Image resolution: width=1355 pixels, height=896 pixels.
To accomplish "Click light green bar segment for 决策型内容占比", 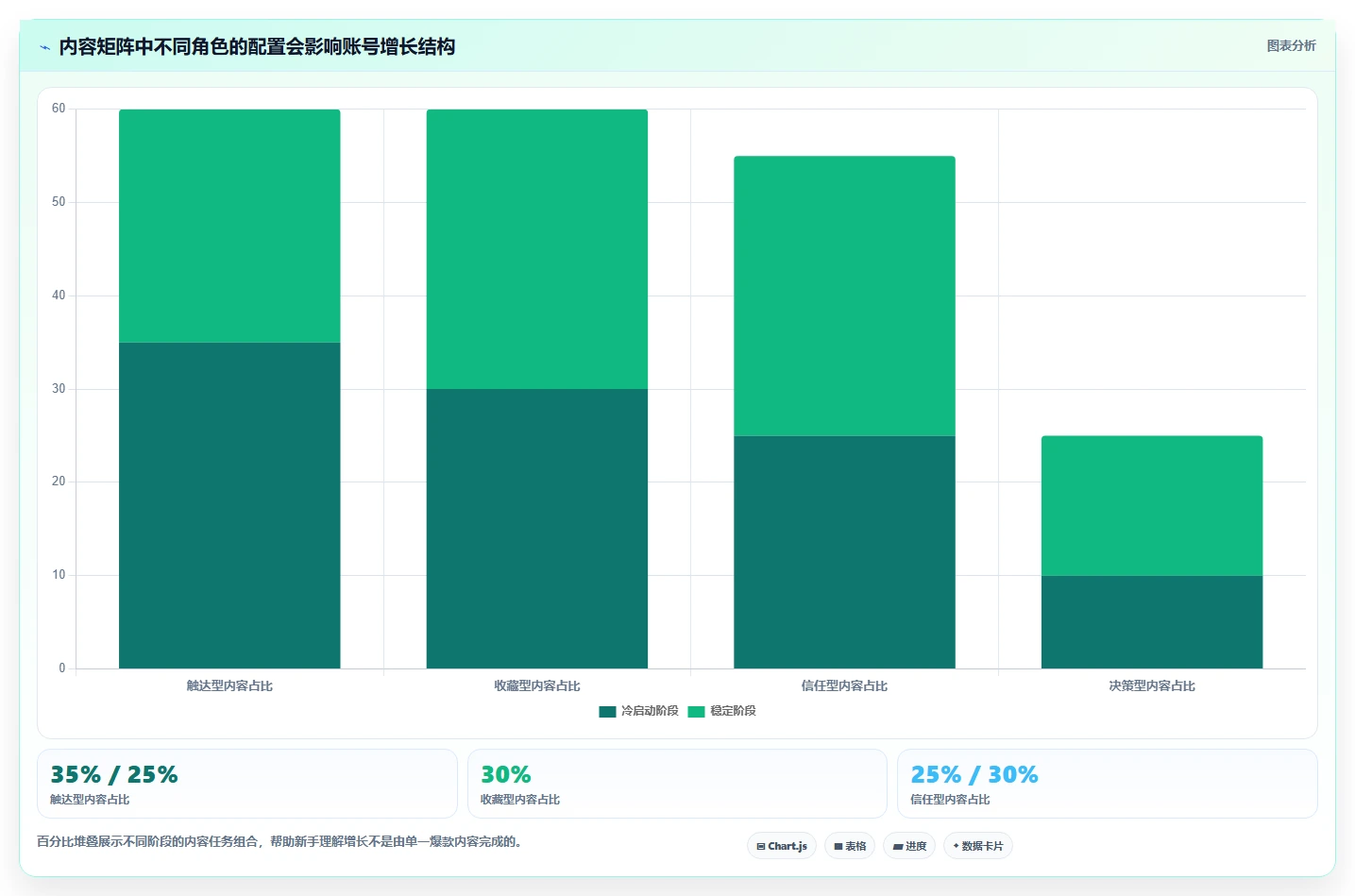I will tap(1152, 506).
